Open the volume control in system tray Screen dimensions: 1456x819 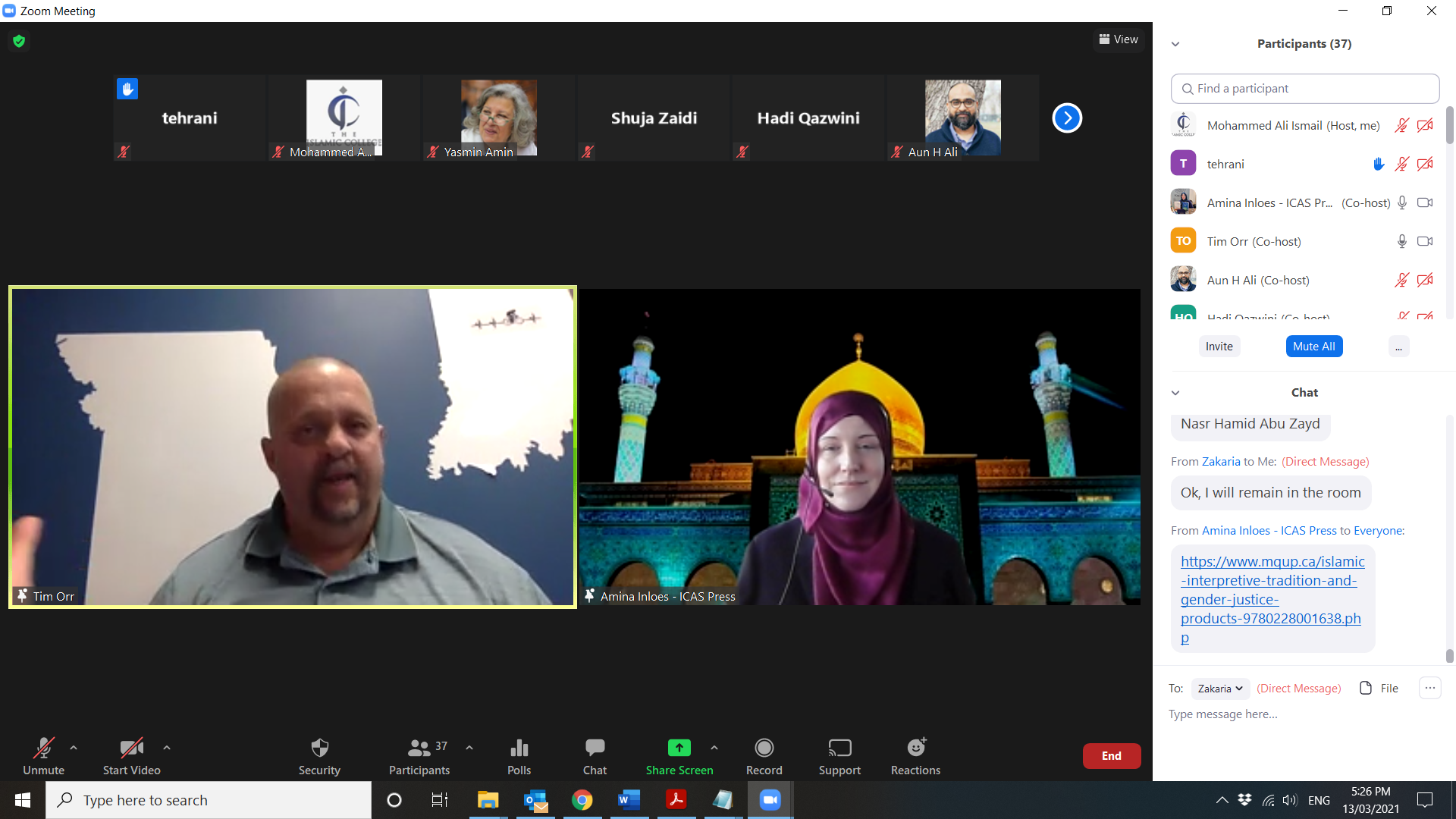(1289, 800)
